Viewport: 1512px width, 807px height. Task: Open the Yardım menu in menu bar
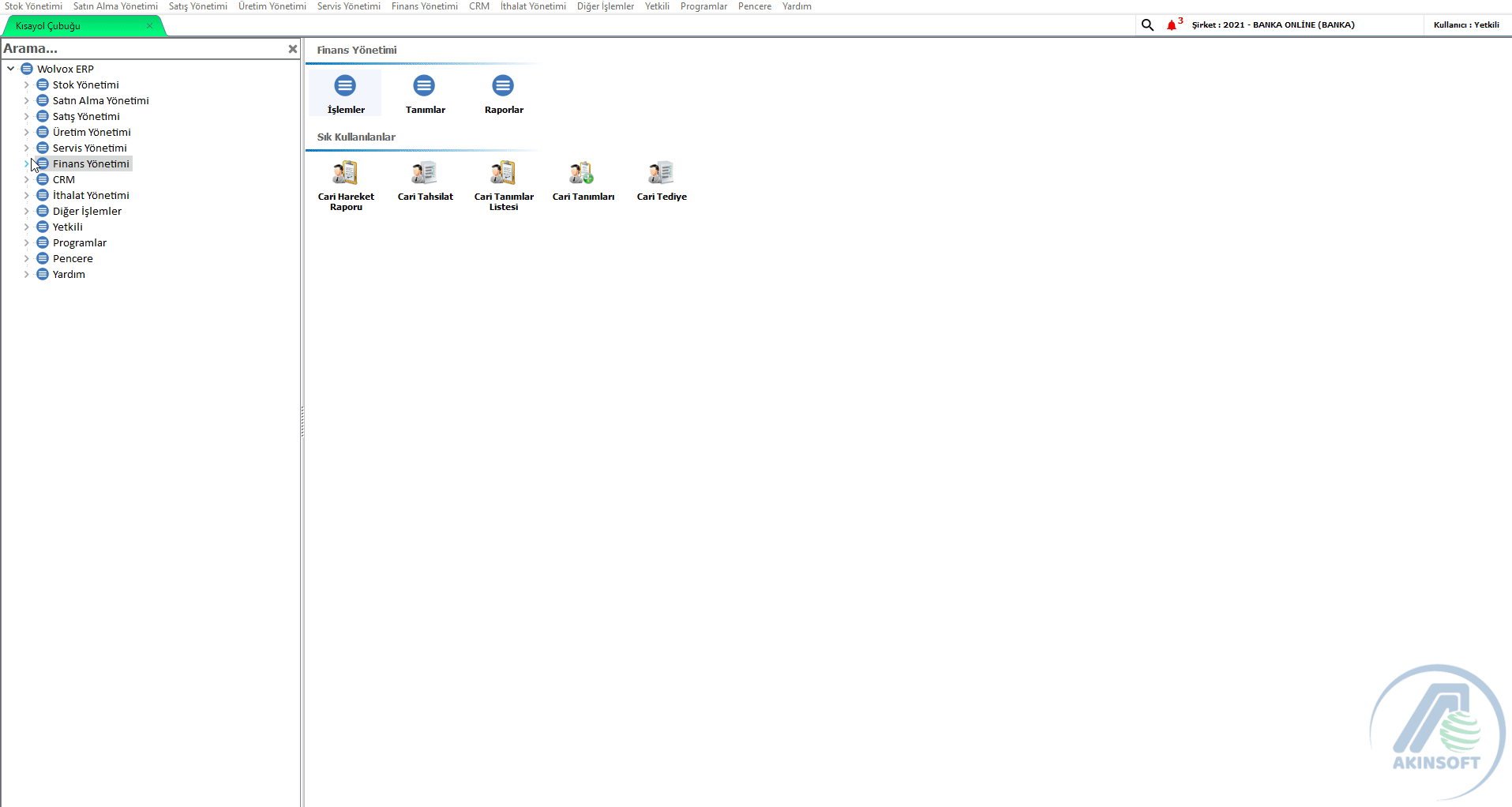click(x=797, y=6)
